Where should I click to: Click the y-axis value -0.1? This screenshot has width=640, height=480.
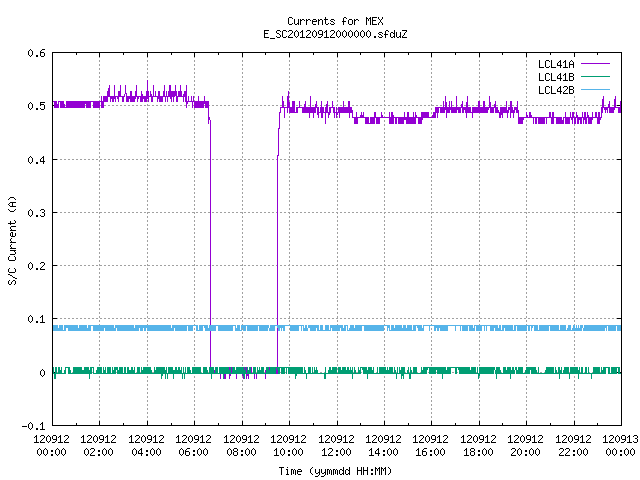[x=33, y=426]
